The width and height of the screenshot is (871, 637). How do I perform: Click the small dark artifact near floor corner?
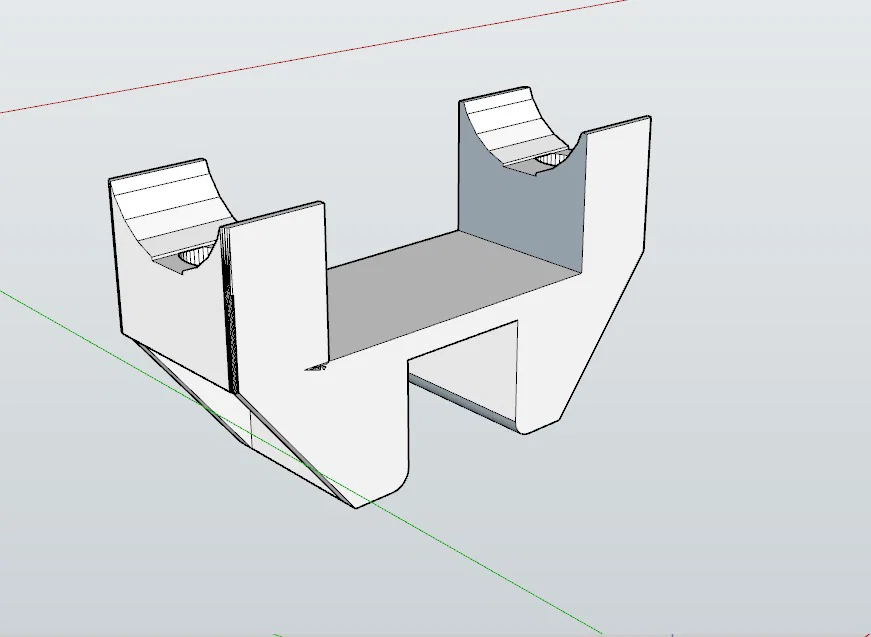pyautogui.click(x=316, y=367)
